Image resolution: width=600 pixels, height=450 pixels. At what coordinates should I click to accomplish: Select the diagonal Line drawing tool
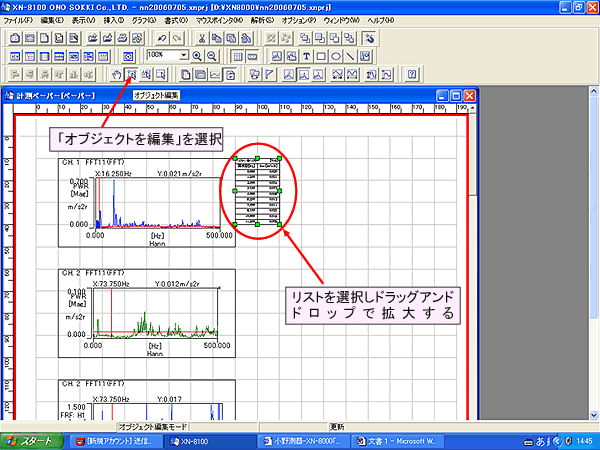coord(350,56)
